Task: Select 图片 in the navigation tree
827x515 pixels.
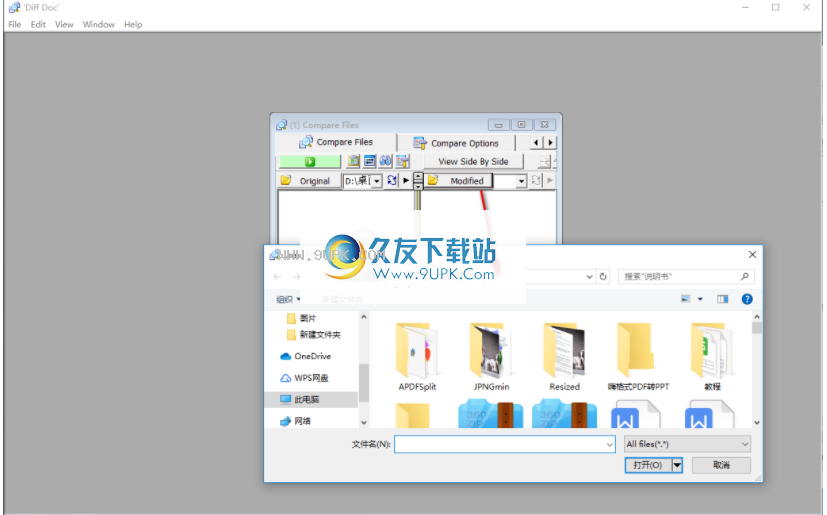Action: pos(301,318)
